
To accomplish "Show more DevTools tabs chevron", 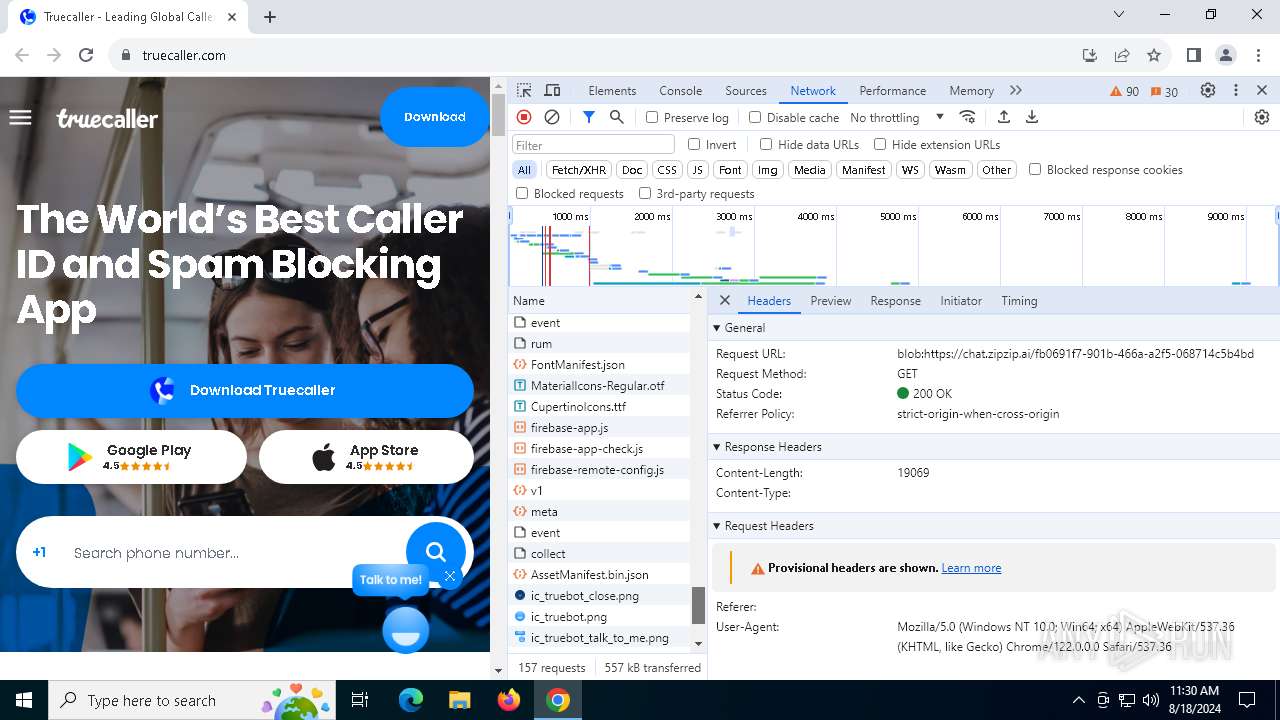I will (1016, 90).
